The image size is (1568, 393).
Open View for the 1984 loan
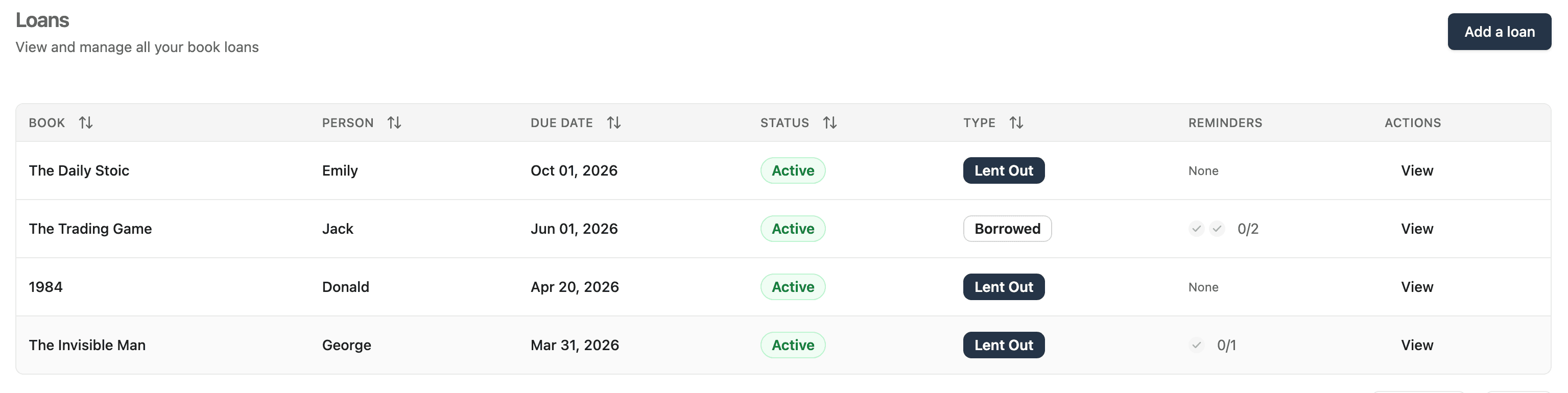(1416, 287)
